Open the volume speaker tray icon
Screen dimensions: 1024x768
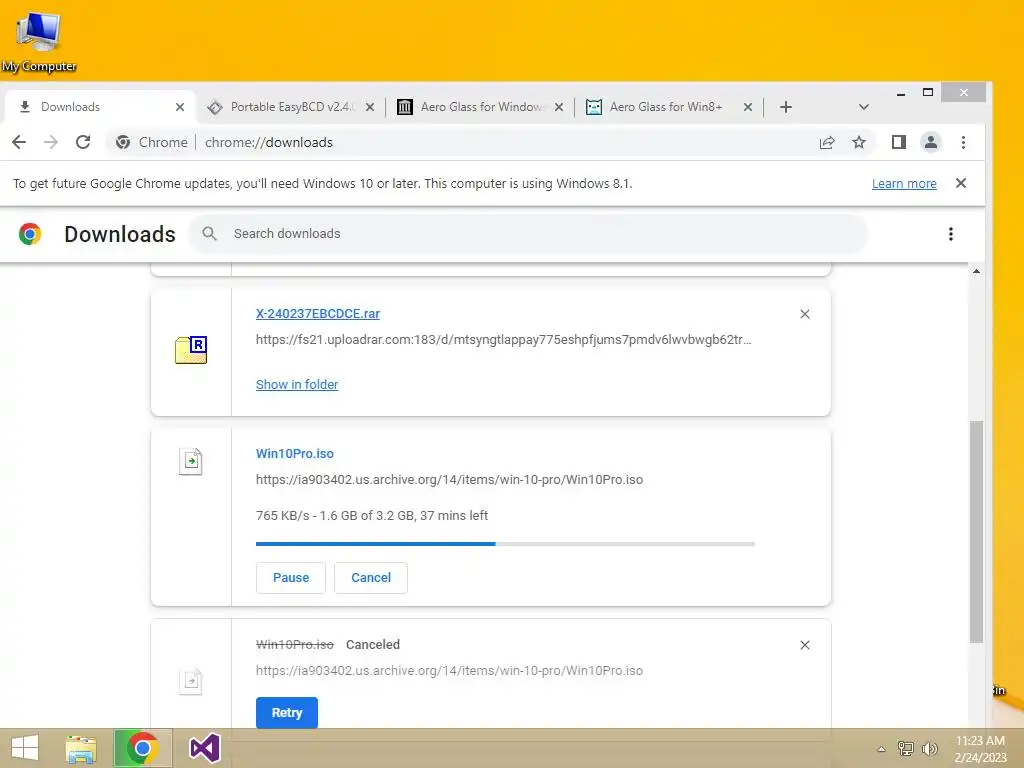coord(929,748)
